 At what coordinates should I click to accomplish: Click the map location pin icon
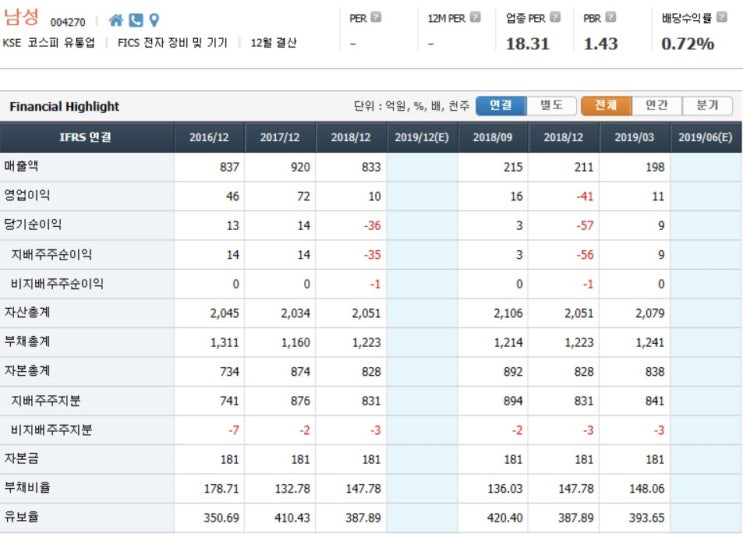(154, 20)
